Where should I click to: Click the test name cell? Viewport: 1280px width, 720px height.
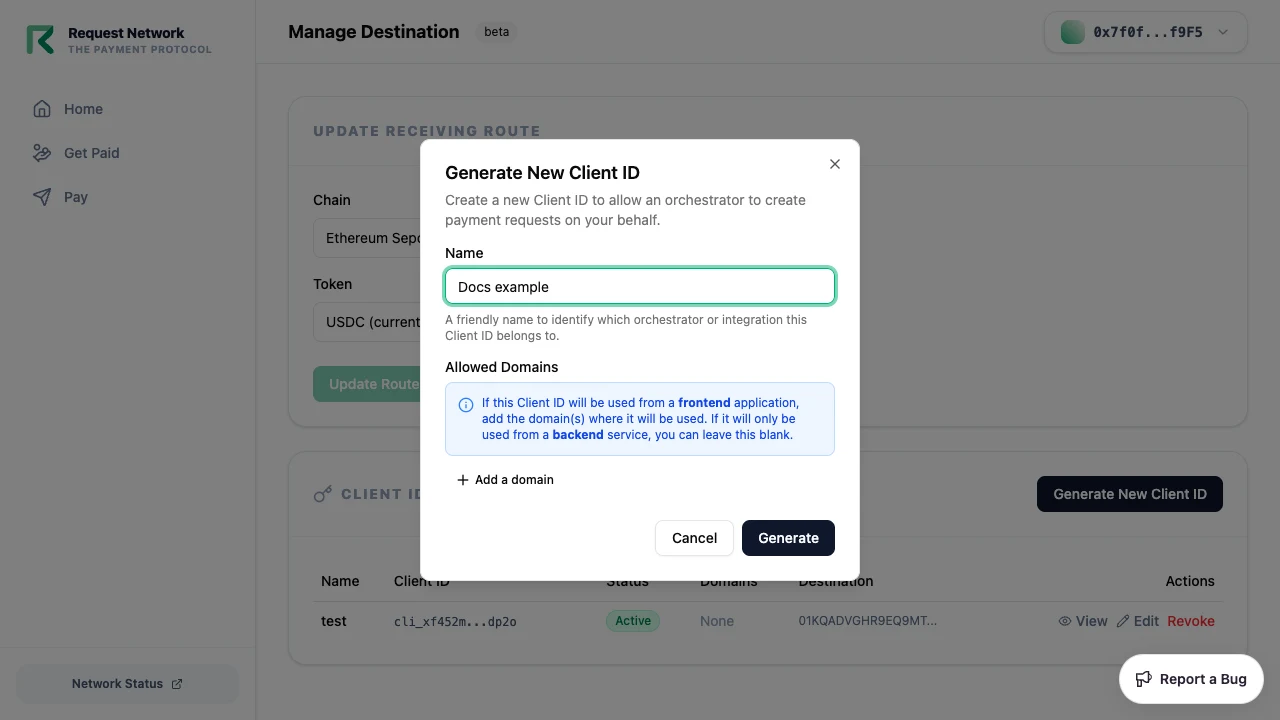click(x=334, y=621)
